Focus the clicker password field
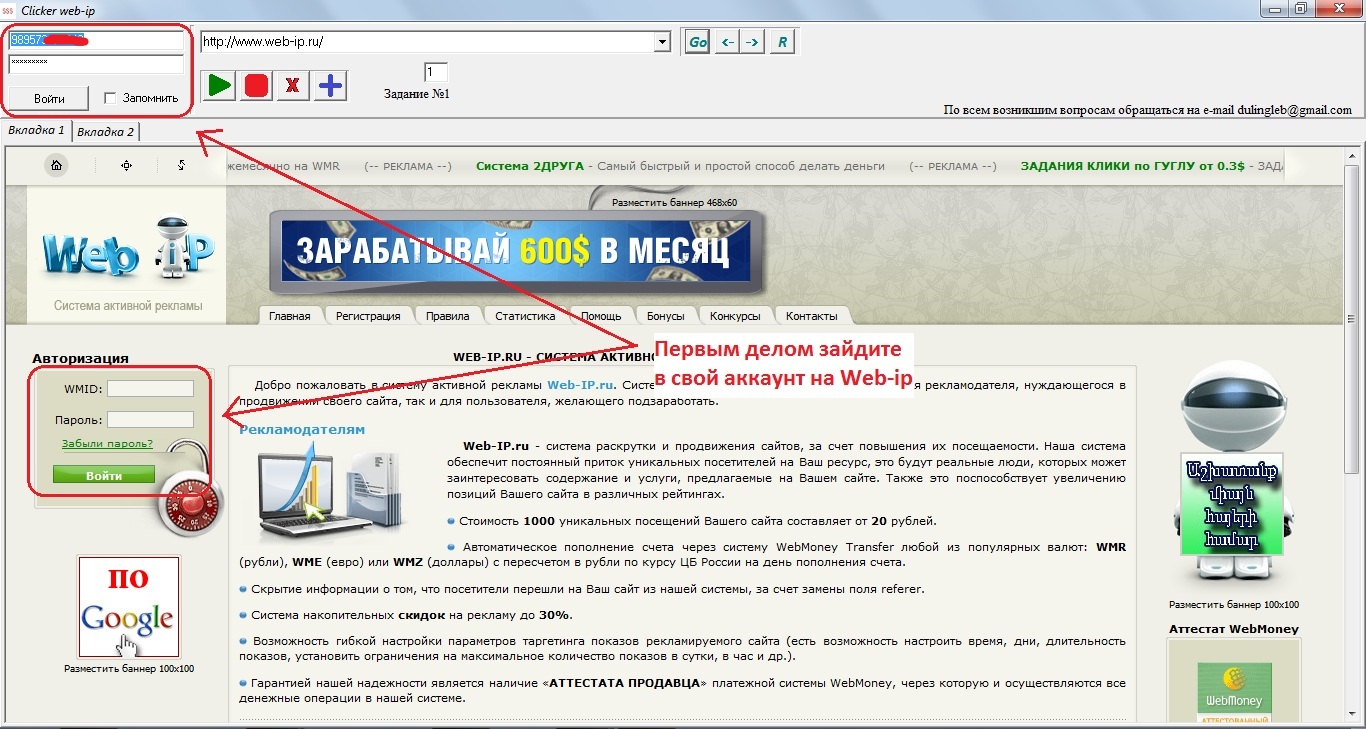The image size is (1366, 729). click(x=96, y=63)
